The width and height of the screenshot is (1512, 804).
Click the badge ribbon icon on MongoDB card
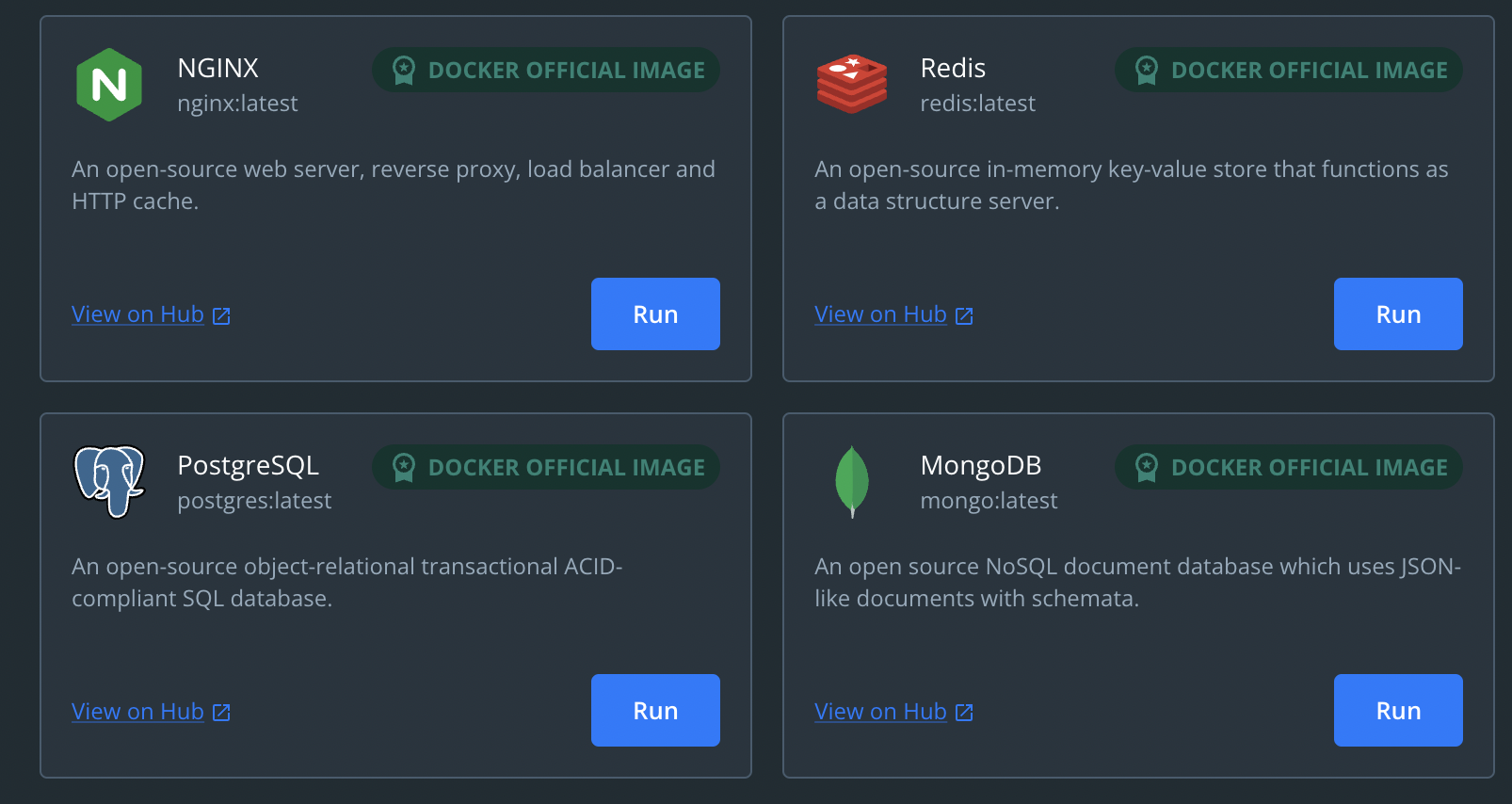pos(1147,468)
